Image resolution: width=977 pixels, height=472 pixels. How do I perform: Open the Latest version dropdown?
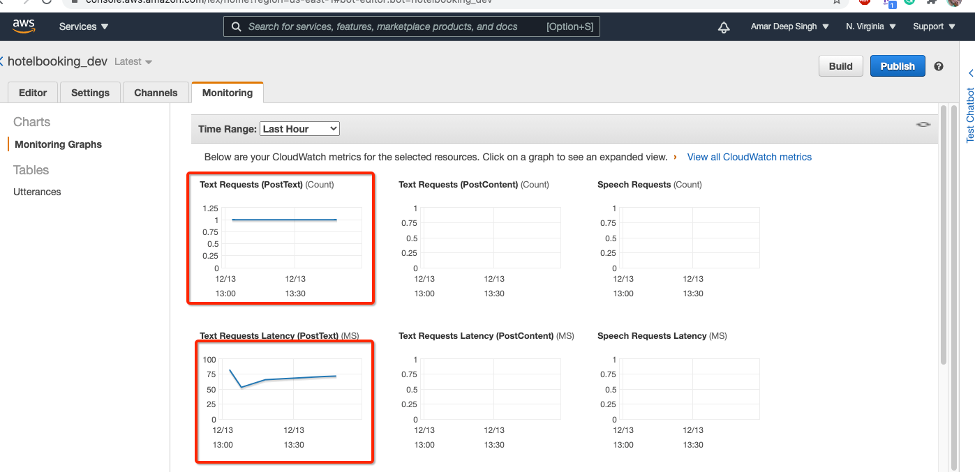click(x=133, y=62)
